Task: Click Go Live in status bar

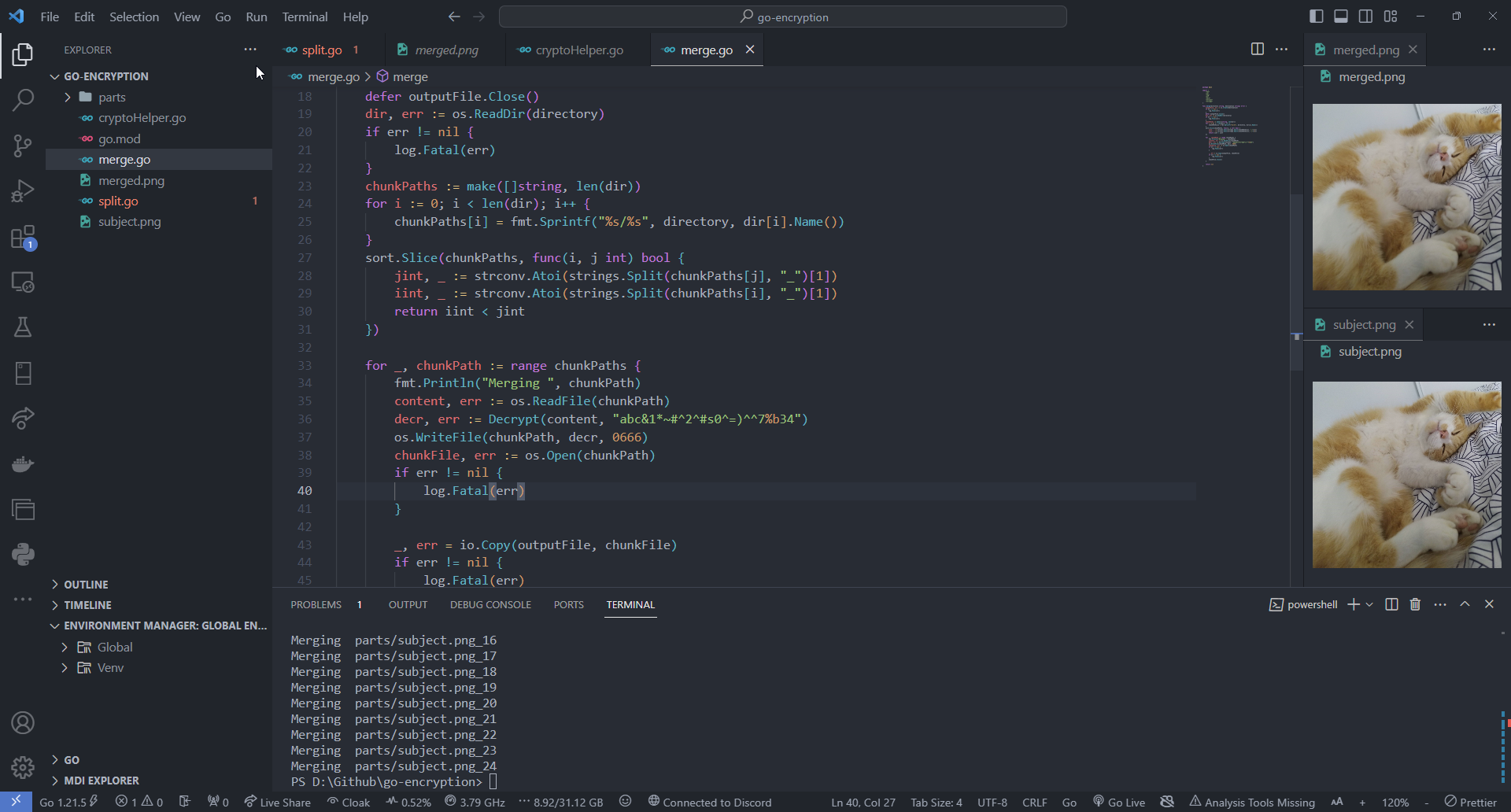Action: point(1119,802)
